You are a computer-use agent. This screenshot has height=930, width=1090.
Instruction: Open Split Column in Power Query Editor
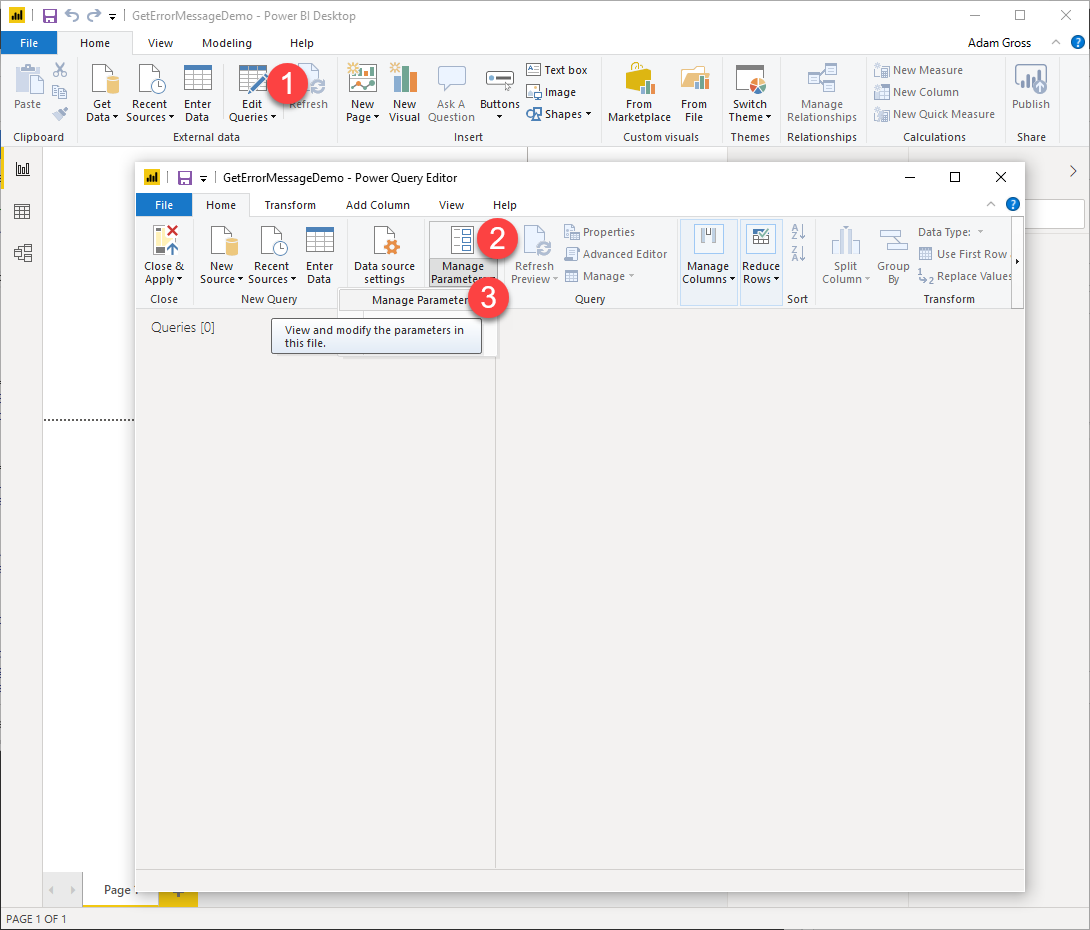click(x=846, y=255)
